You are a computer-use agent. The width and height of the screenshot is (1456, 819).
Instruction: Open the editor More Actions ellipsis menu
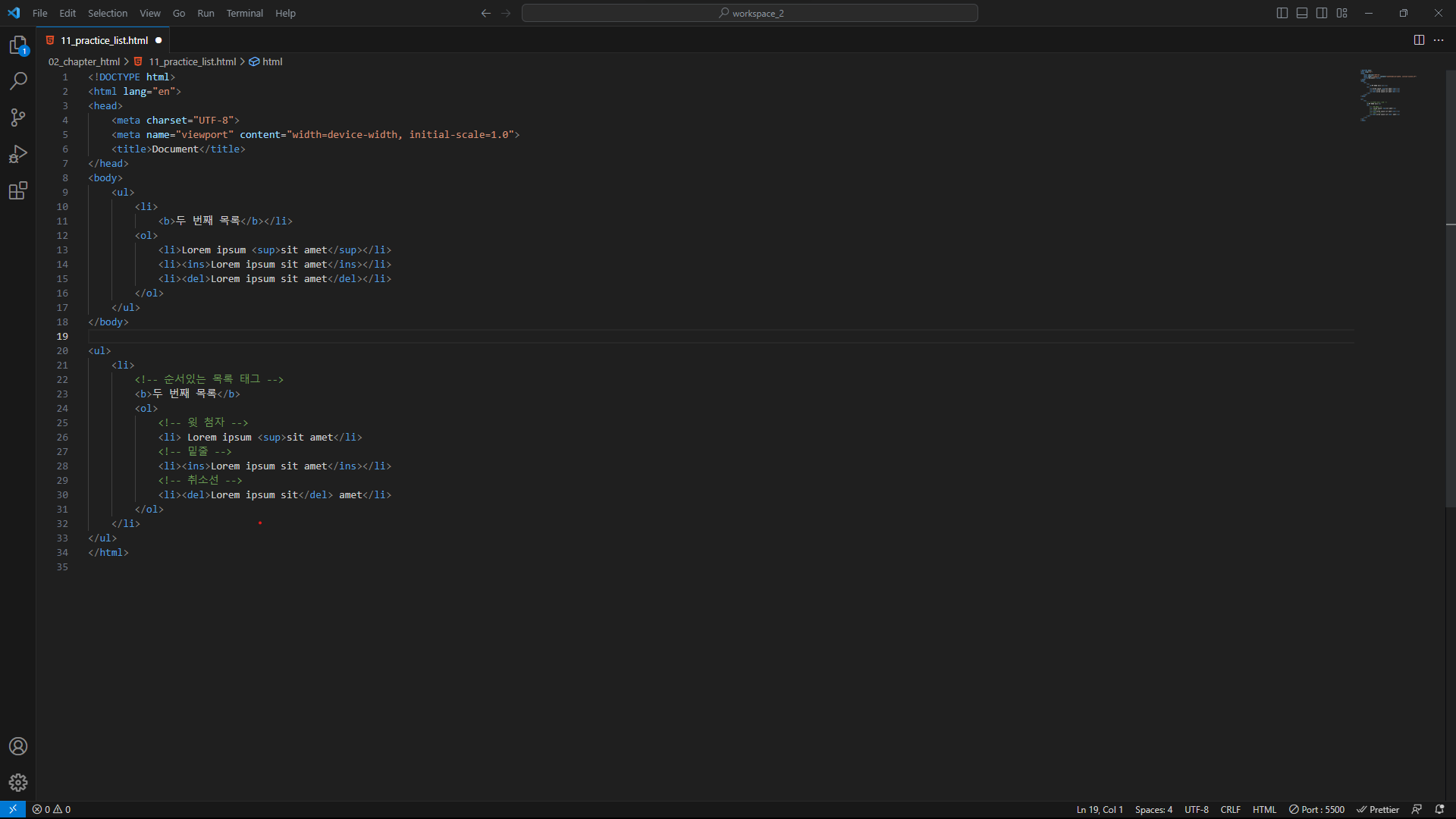pos(1439,40)
